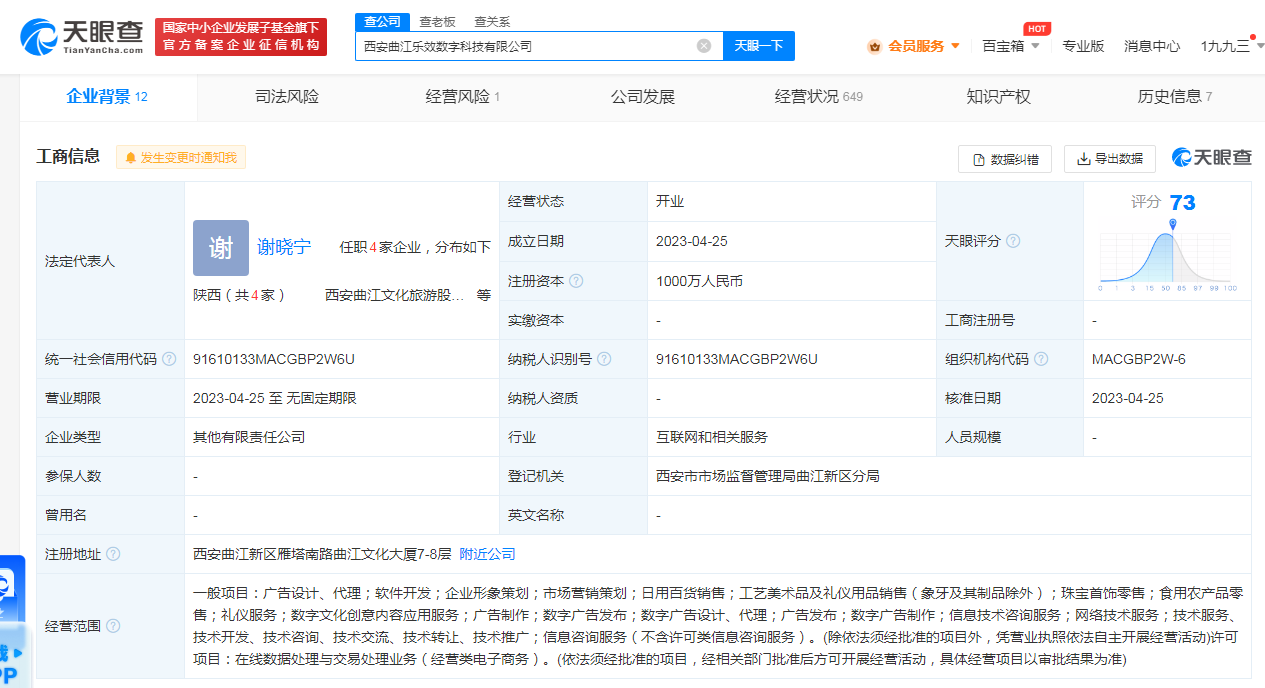Viewport: 1265px width, 688px height.
Task: Click the 谢 avatar of the legal representative
Action: tap(221, 248)
